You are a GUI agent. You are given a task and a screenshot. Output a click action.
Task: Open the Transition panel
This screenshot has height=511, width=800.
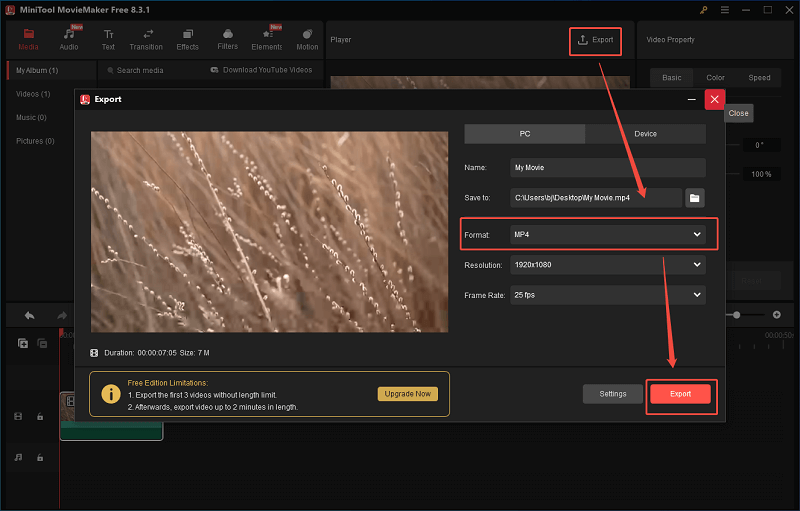coord(147,39)
